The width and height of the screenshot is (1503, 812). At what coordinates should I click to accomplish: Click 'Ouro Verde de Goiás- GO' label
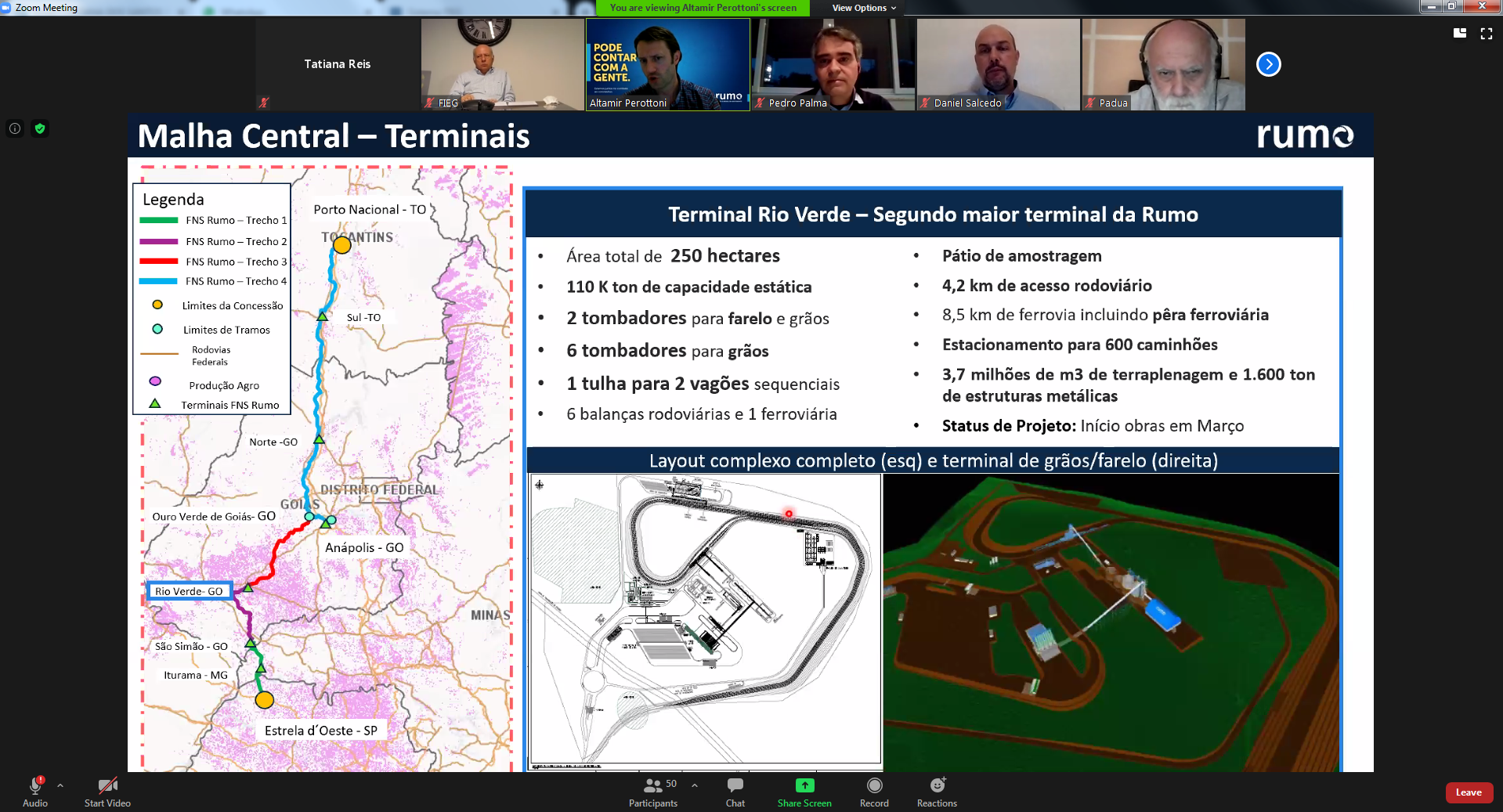pyautogui.click(x=214, y=516)
